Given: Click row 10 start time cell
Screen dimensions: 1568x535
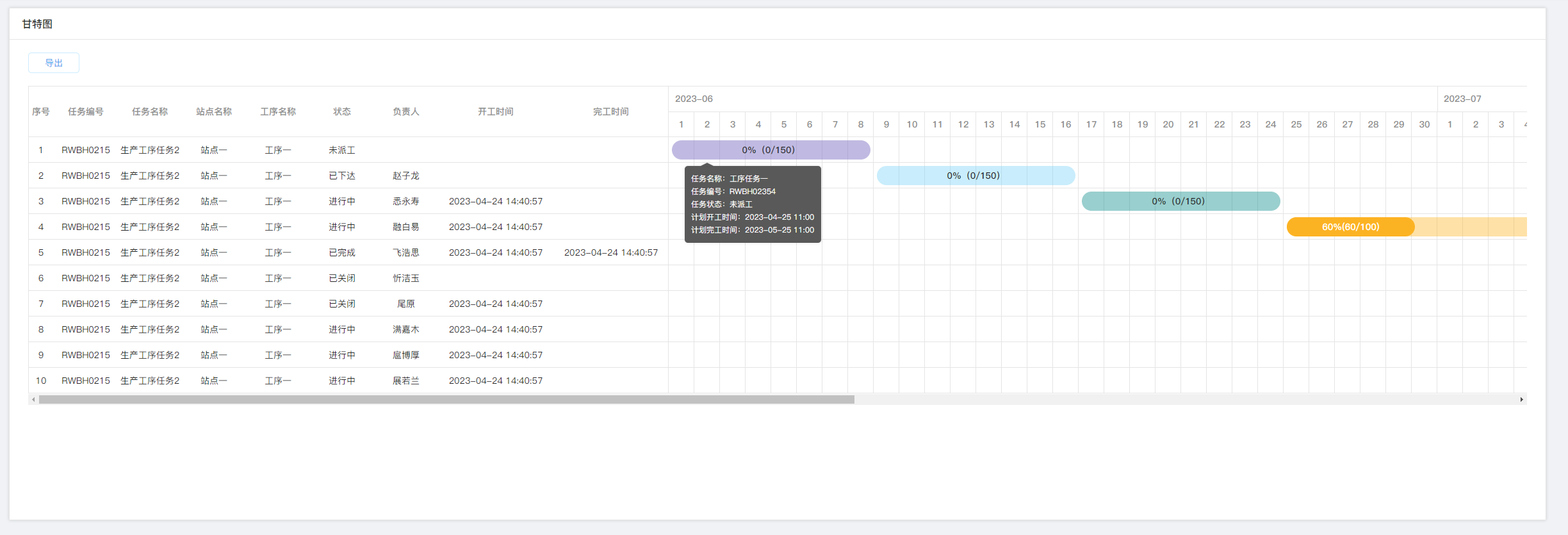Looking at the screenshot, I should [x=496, y=381].
